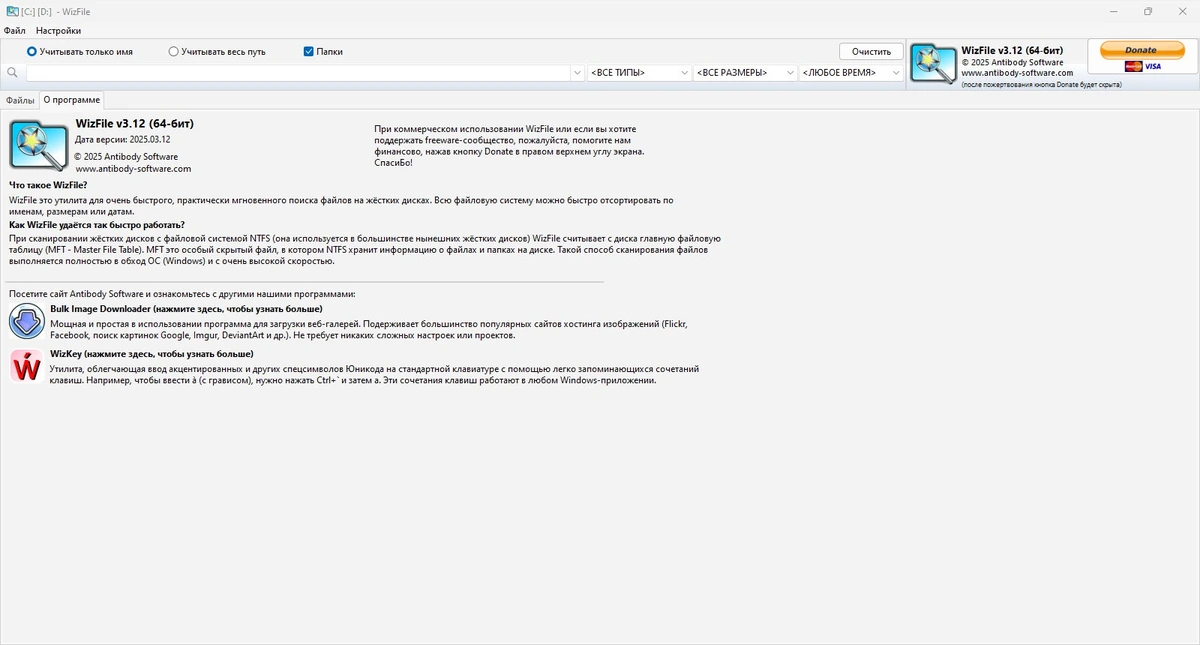Click the WizFile logo in About tab

click(38, 145)
